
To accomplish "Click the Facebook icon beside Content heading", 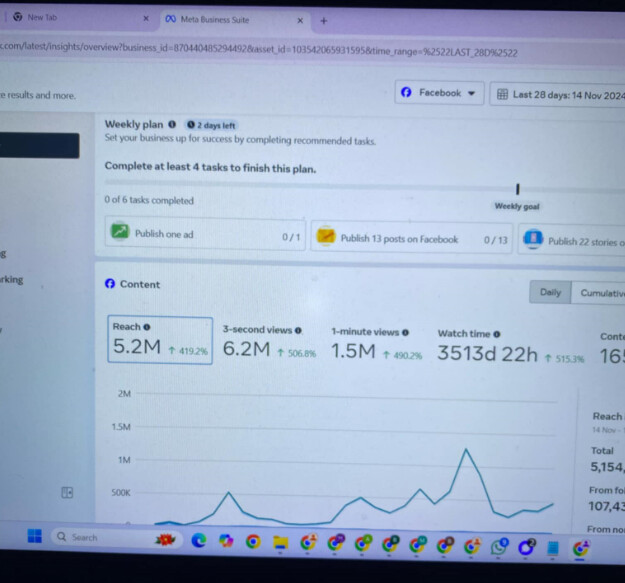I will point(110,283).
